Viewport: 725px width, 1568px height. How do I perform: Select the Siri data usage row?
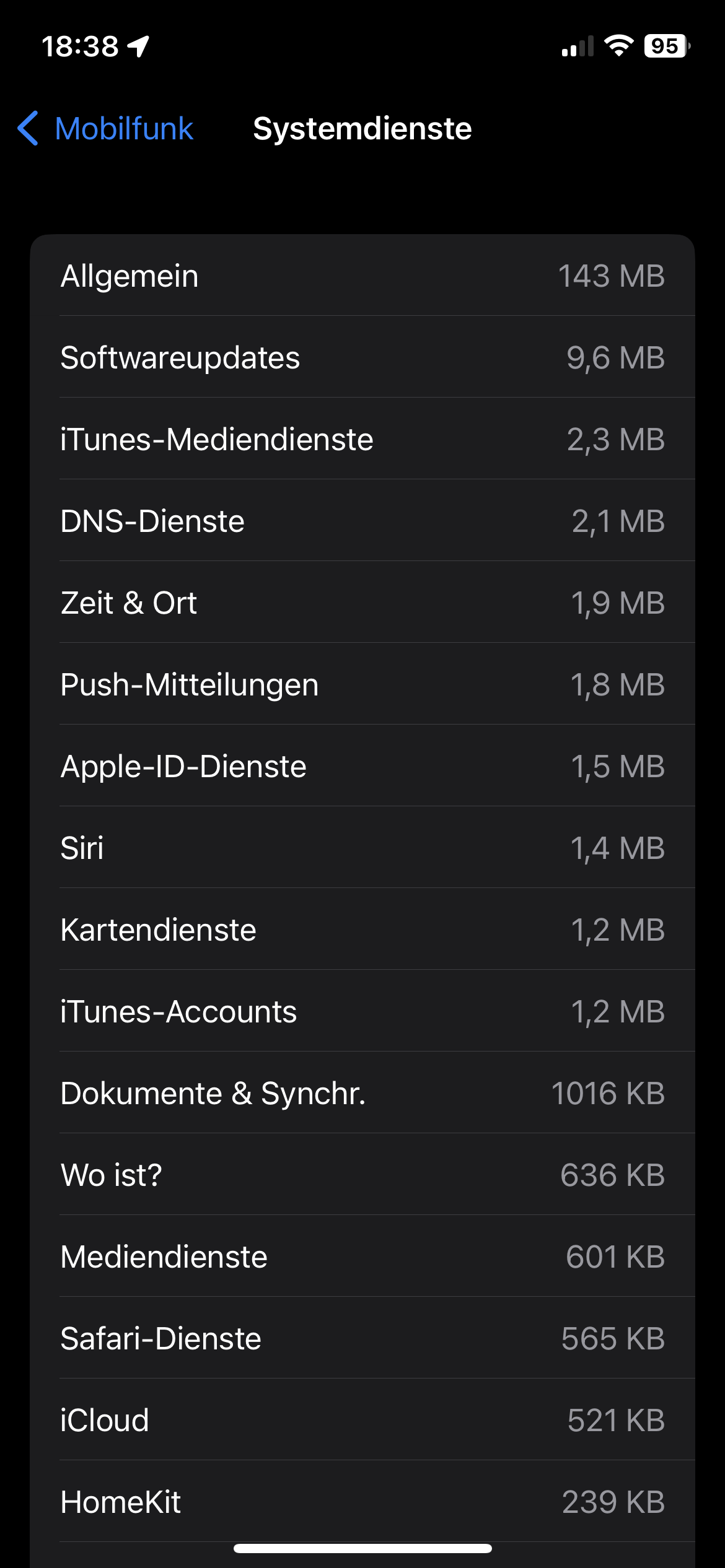click(362, 848)
